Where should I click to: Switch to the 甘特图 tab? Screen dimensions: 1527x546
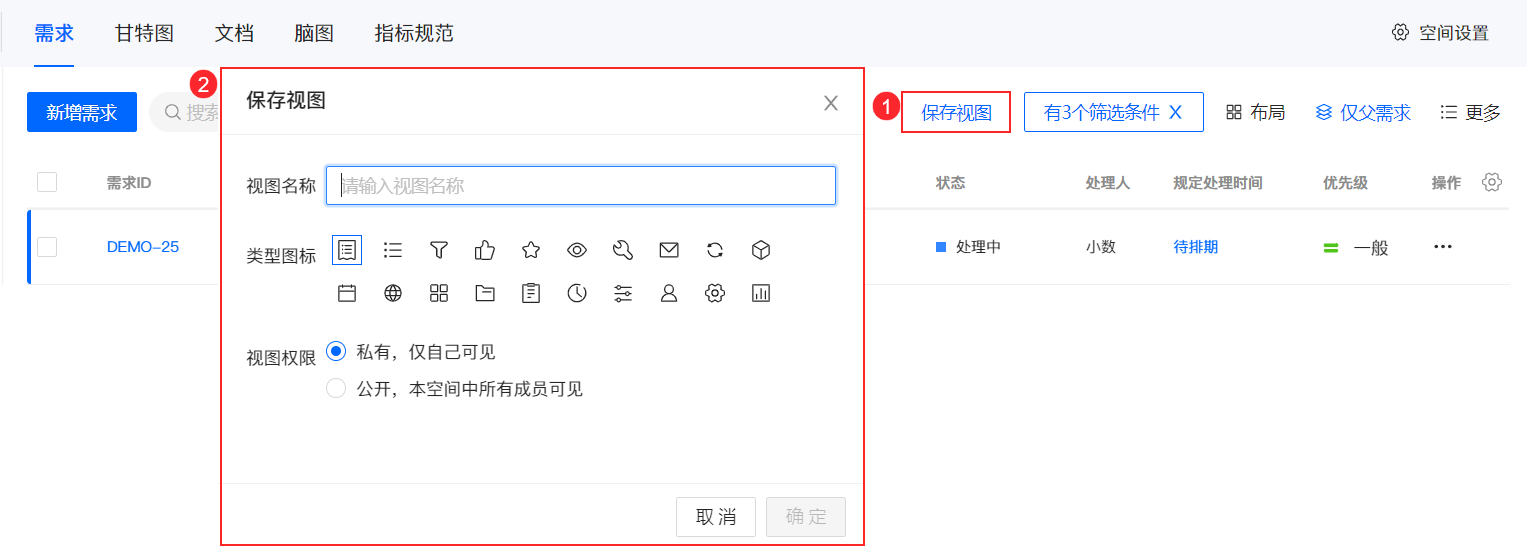145,33
